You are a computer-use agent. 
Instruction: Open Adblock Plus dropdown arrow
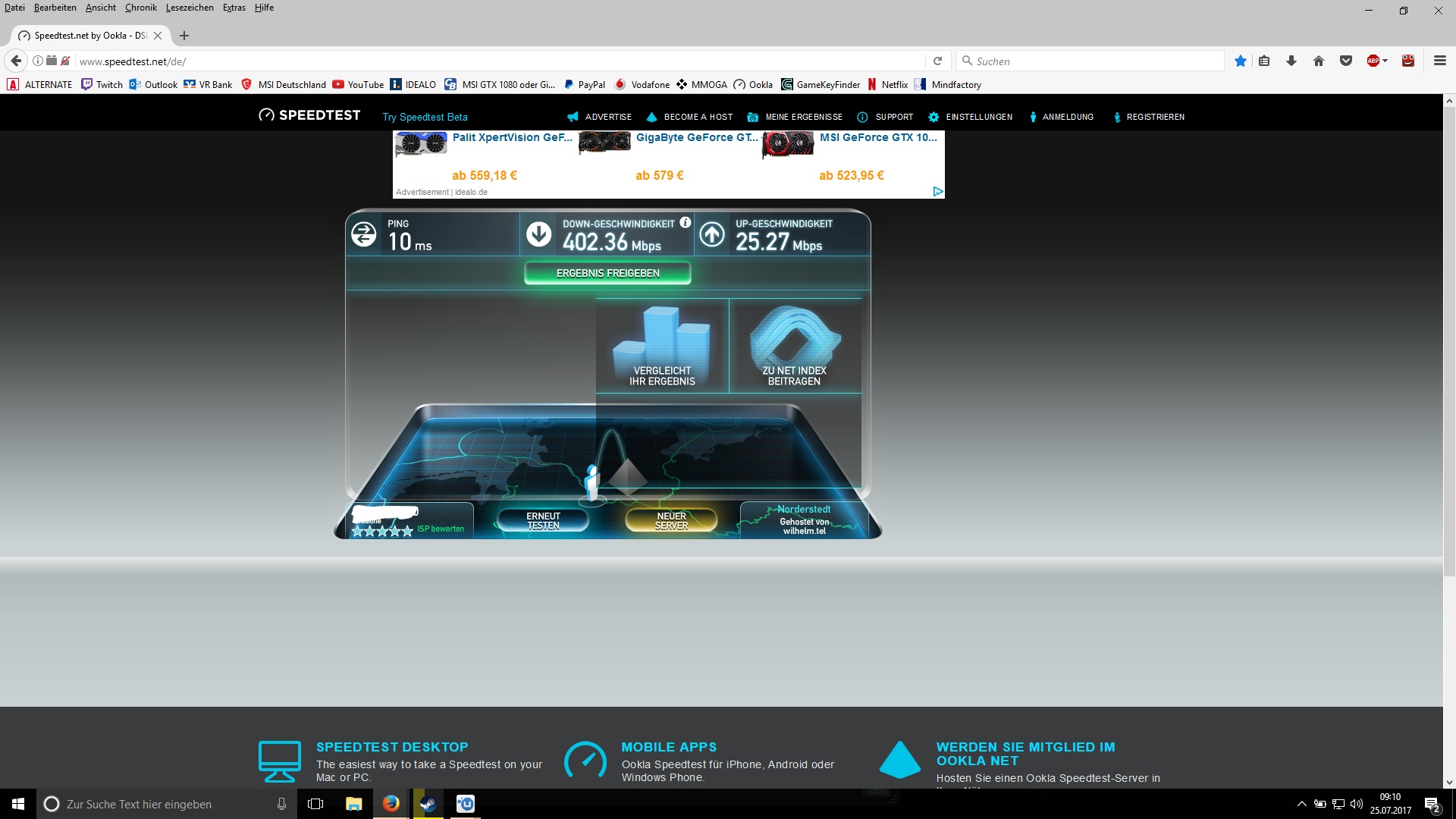point(1385,61)
